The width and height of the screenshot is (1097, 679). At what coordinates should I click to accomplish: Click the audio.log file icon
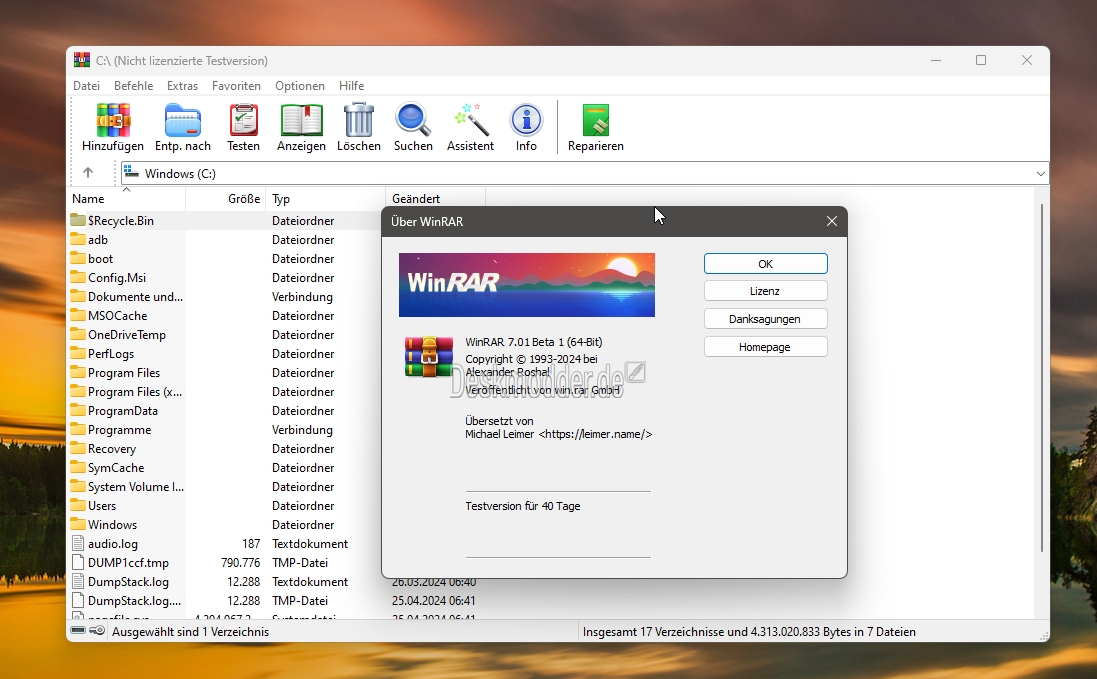click(x=78, y=543)
